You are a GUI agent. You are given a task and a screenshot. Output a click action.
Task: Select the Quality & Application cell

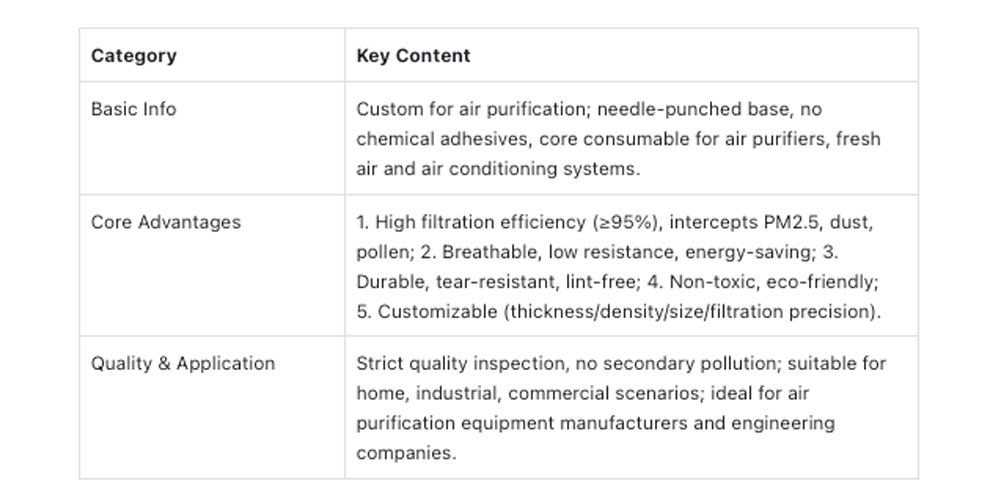point(212,408)
